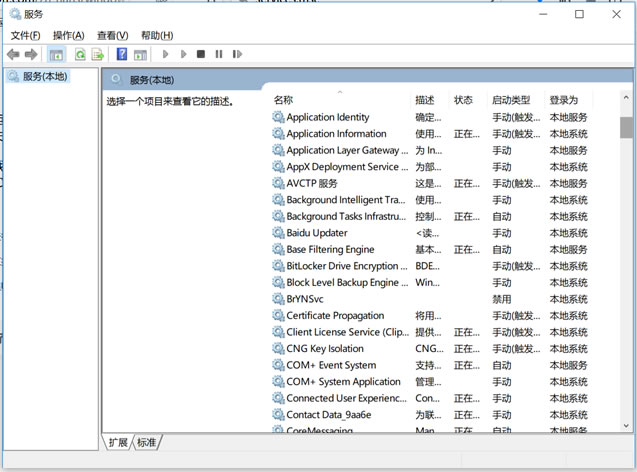Open the 文件(F) menu
Viewport: 637px width, 472px height.
(x=26, y=36)
